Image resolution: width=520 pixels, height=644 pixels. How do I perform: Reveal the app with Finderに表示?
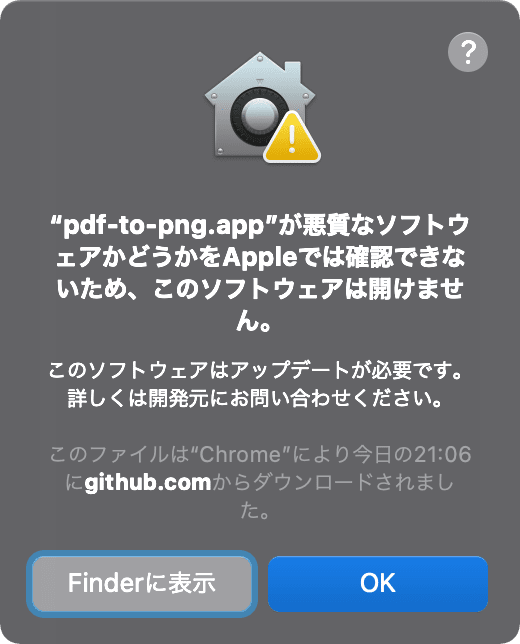(142, 584)
